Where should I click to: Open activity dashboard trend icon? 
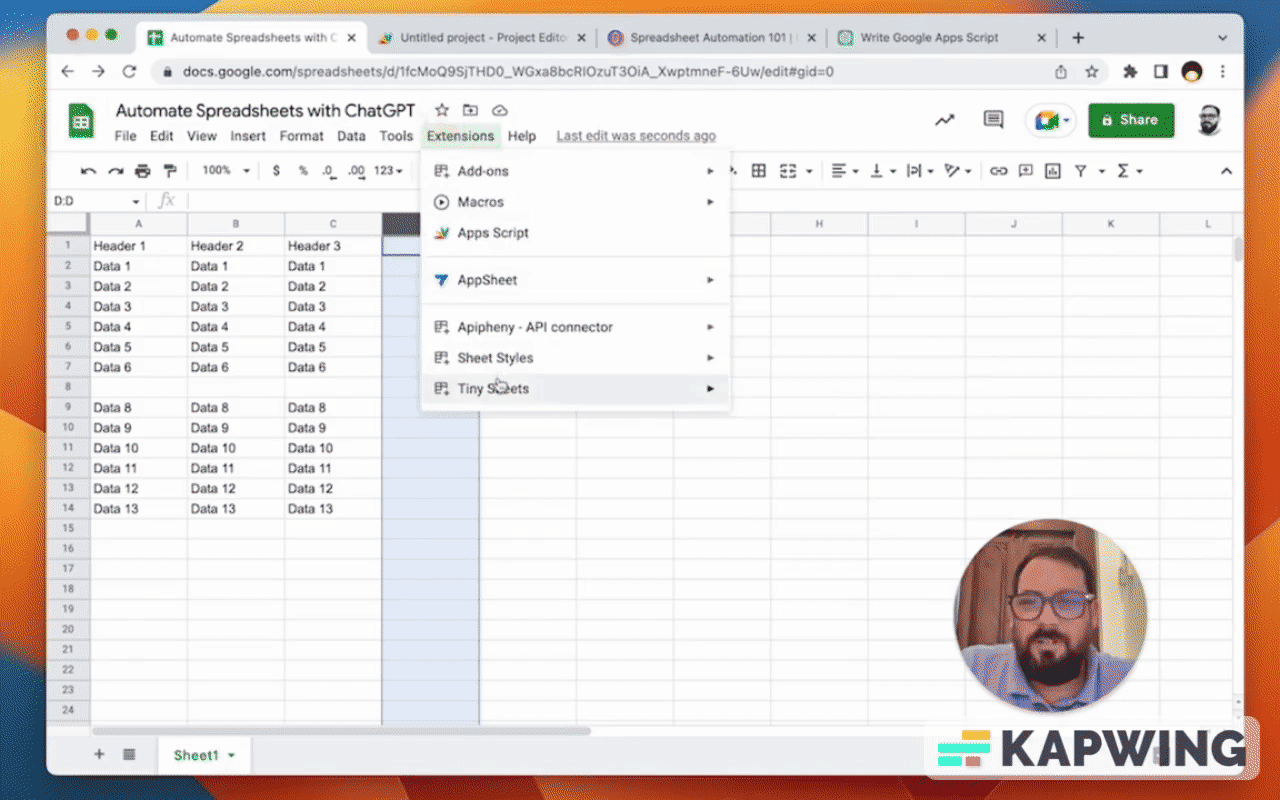tap(944, 120)
